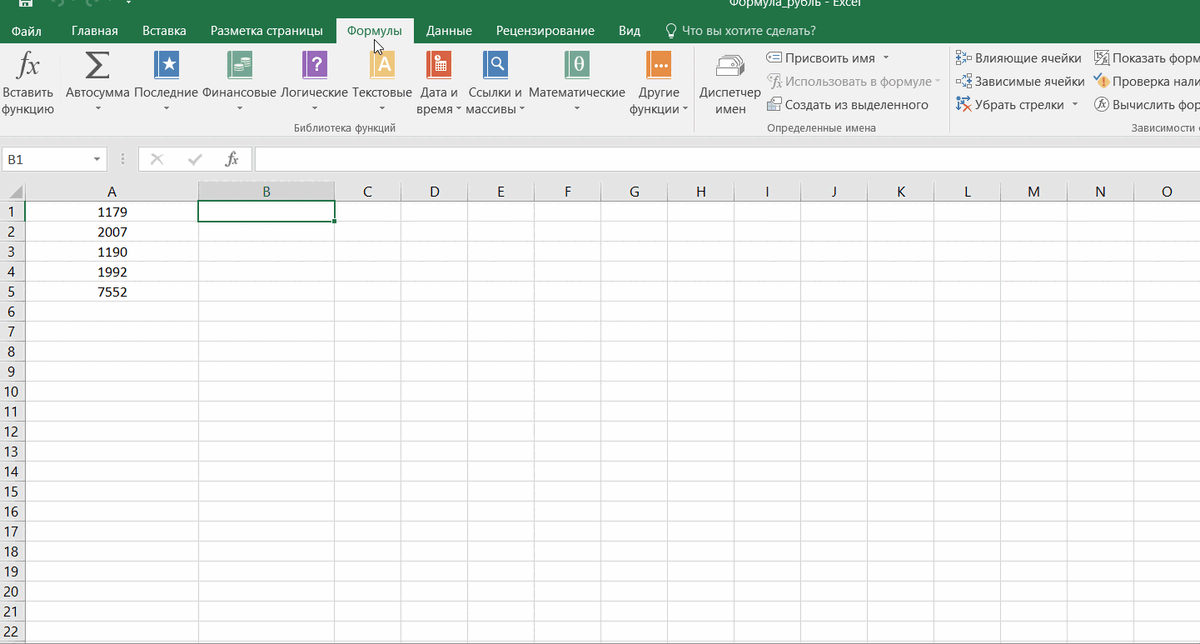Open the Другие функции icon
Image resolution: width=1200 pixels, height=644 pixels.
(659, 66)
